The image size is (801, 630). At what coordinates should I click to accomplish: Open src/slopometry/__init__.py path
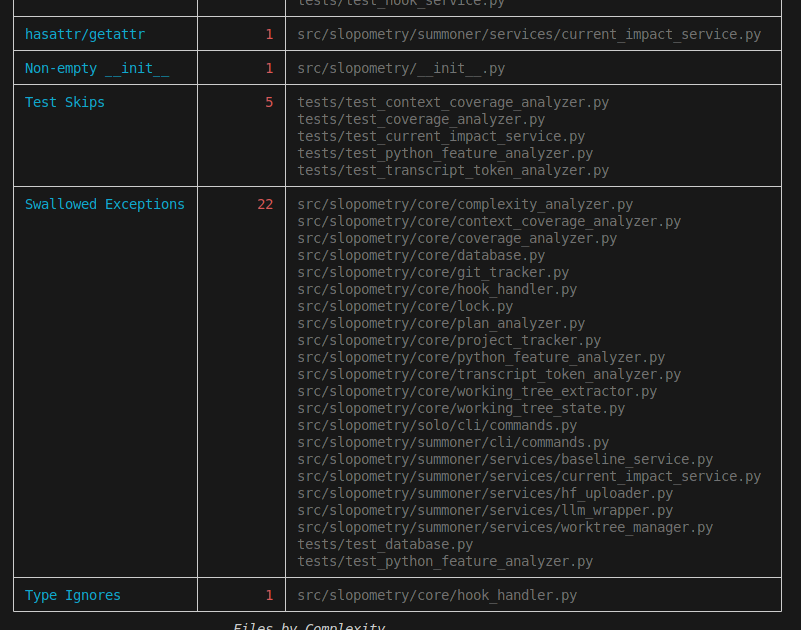(x=400, y=68)
